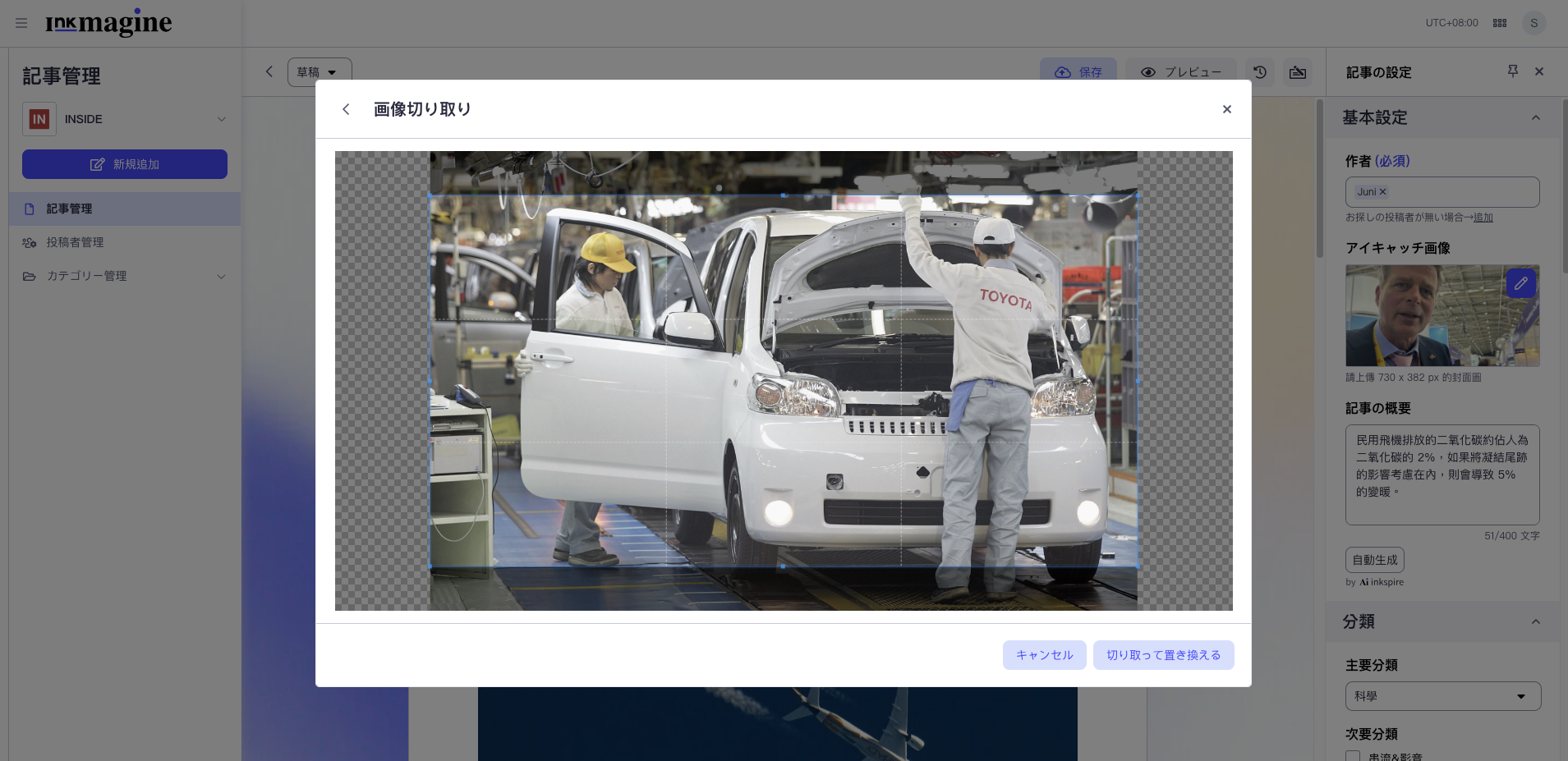
Task: Open the S user avatar menu
Action: coord(1534,23)
